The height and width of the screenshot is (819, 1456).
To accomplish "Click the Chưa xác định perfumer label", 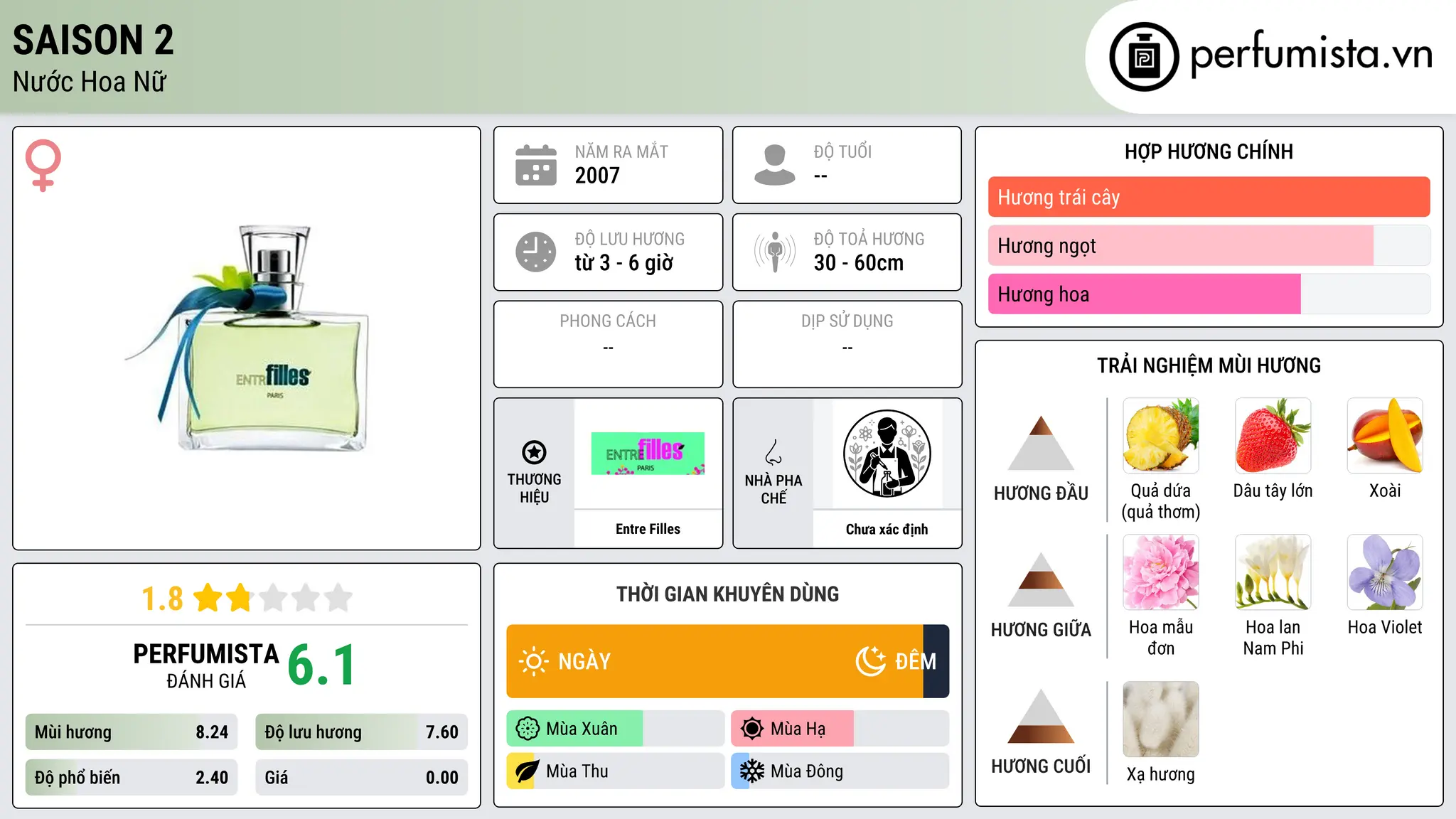I will tap(887, 529).
